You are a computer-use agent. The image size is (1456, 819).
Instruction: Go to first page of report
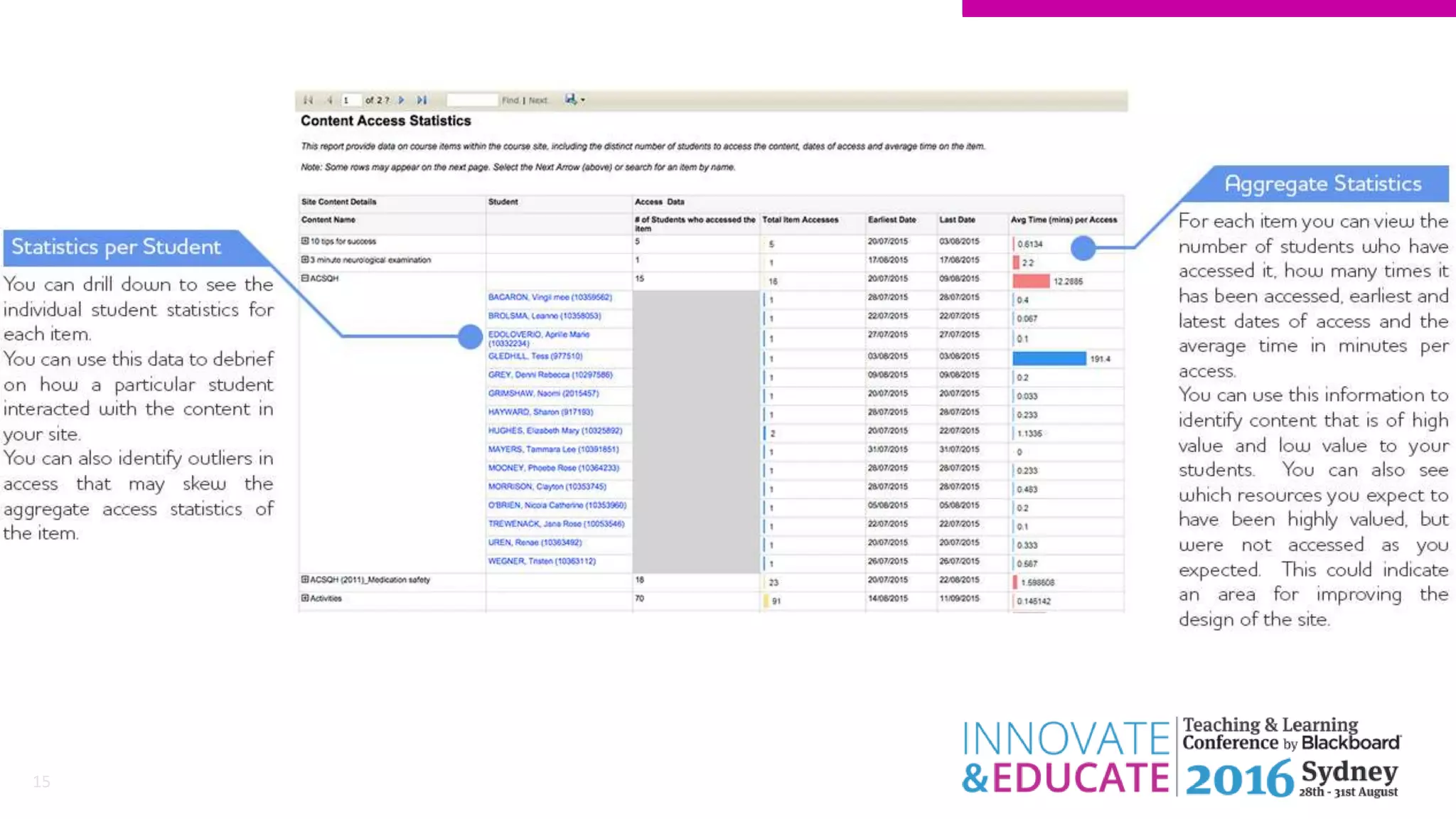click(308, 100)
